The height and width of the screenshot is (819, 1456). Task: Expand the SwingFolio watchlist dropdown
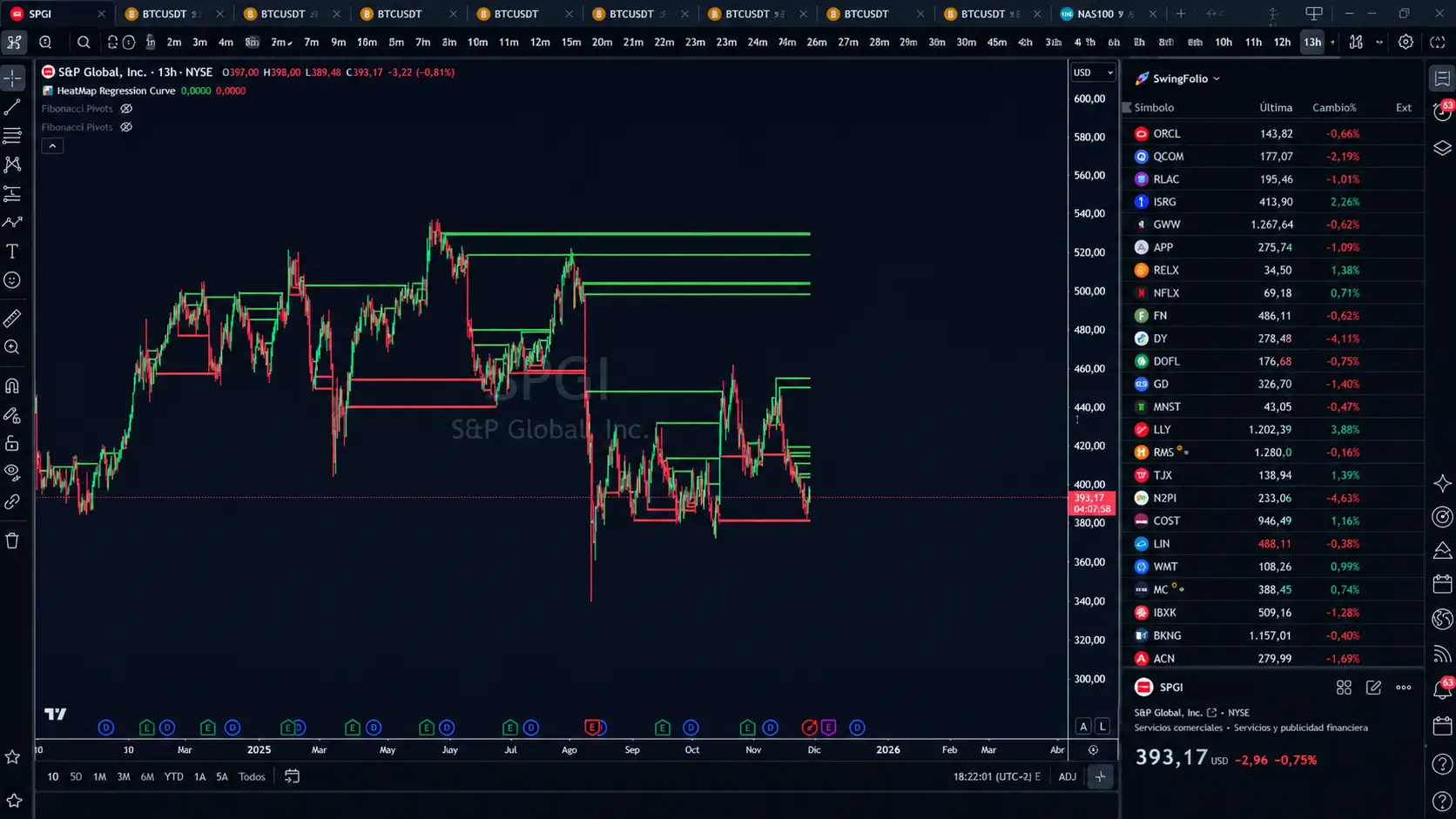coord(1217,78)
